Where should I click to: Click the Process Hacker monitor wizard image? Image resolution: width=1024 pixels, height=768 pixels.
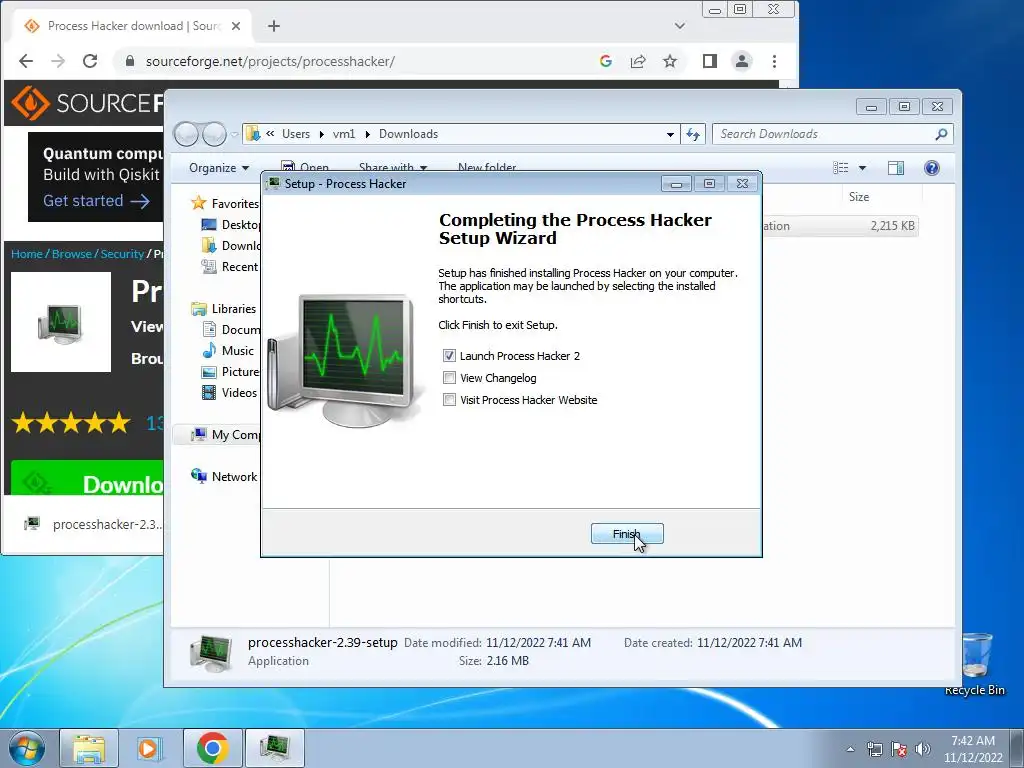tap(344, 360)
